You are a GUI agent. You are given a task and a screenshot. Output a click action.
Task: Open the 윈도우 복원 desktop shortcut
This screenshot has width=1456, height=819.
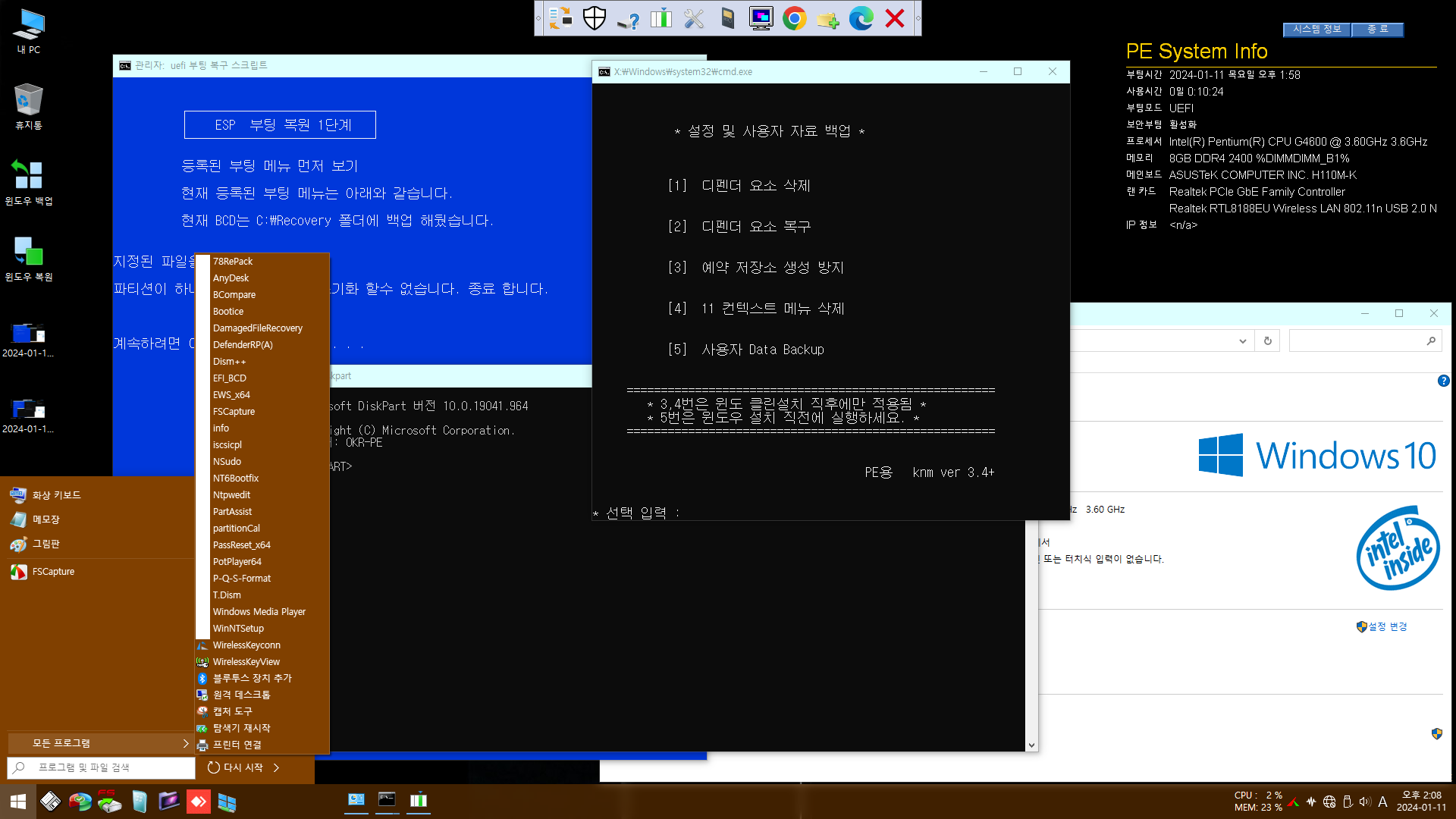29,259
